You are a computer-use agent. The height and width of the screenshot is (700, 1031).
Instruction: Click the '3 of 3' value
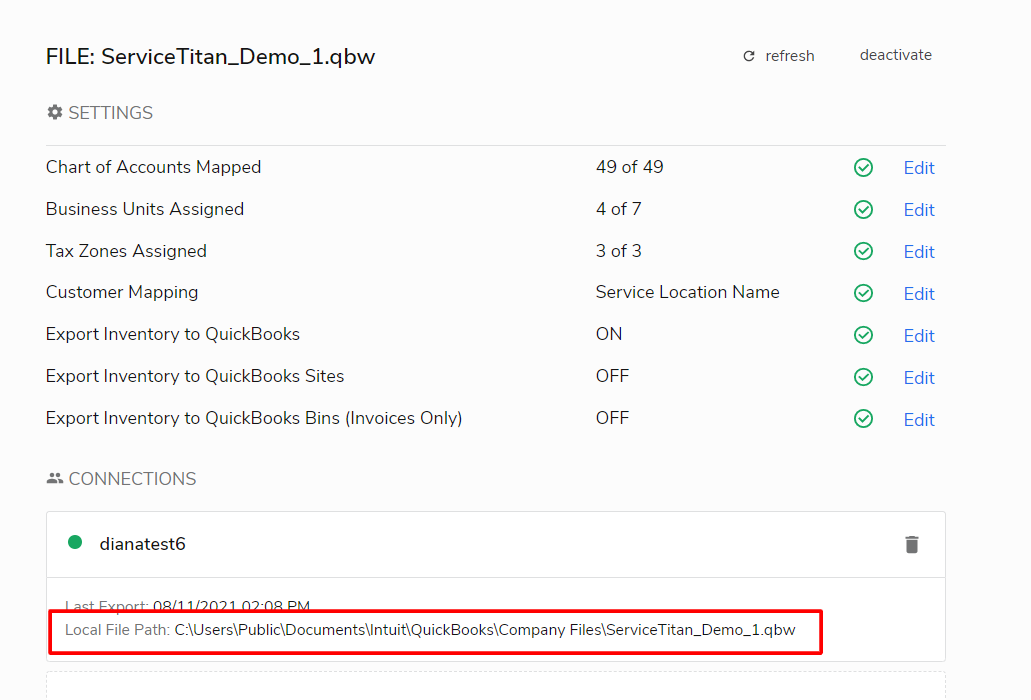coord(618,251)
